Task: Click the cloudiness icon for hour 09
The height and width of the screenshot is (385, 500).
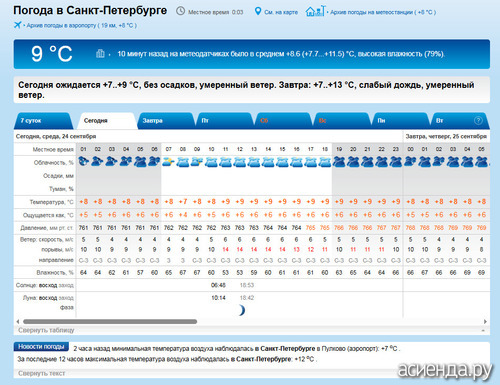Action: point(197,162)
